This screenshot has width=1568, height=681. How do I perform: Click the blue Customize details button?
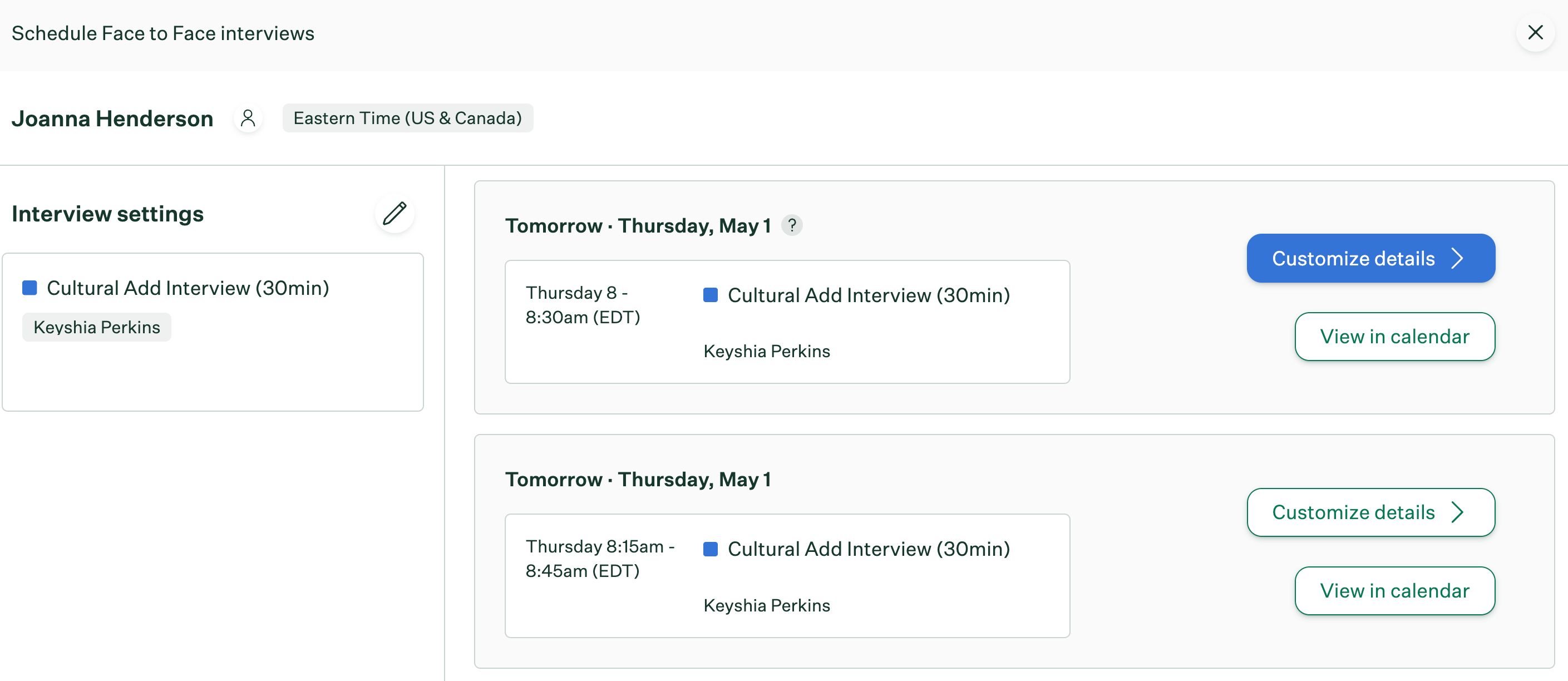point(1370,258)
